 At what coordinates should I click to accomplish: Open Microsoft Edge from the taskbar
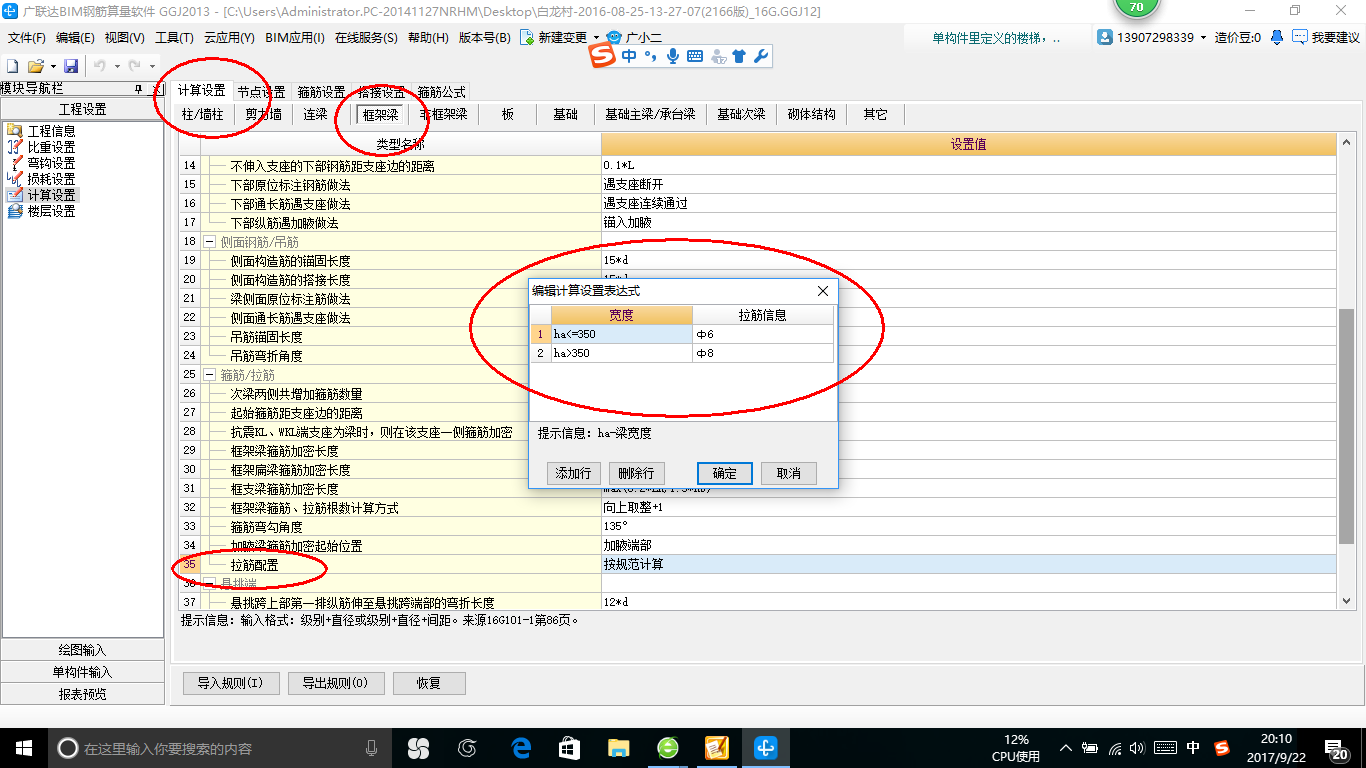click(x=520, y=747)
